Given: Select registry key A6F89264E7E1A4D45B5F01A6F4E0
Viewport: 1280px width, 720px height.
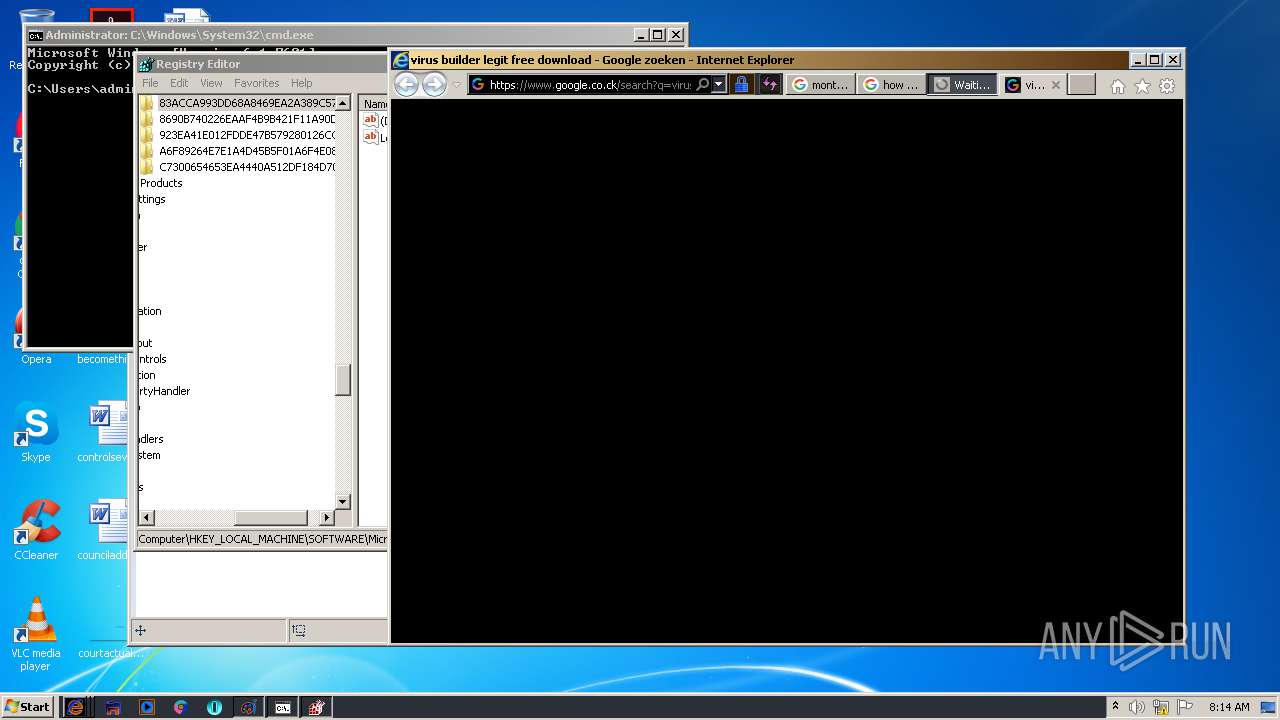Looking at the screenshot, I should point(247,151).
